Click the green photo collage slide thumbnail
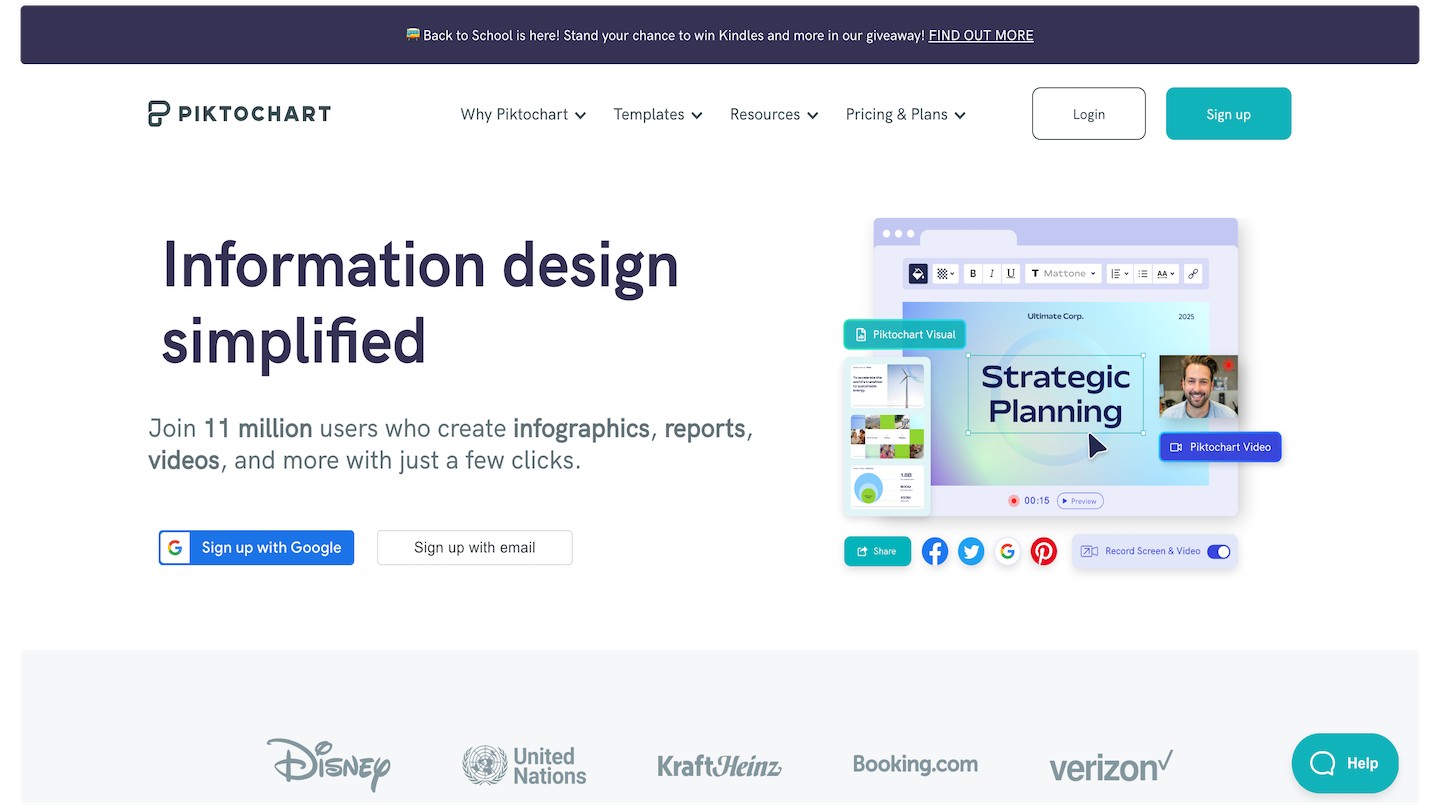 tap(887, 437)
